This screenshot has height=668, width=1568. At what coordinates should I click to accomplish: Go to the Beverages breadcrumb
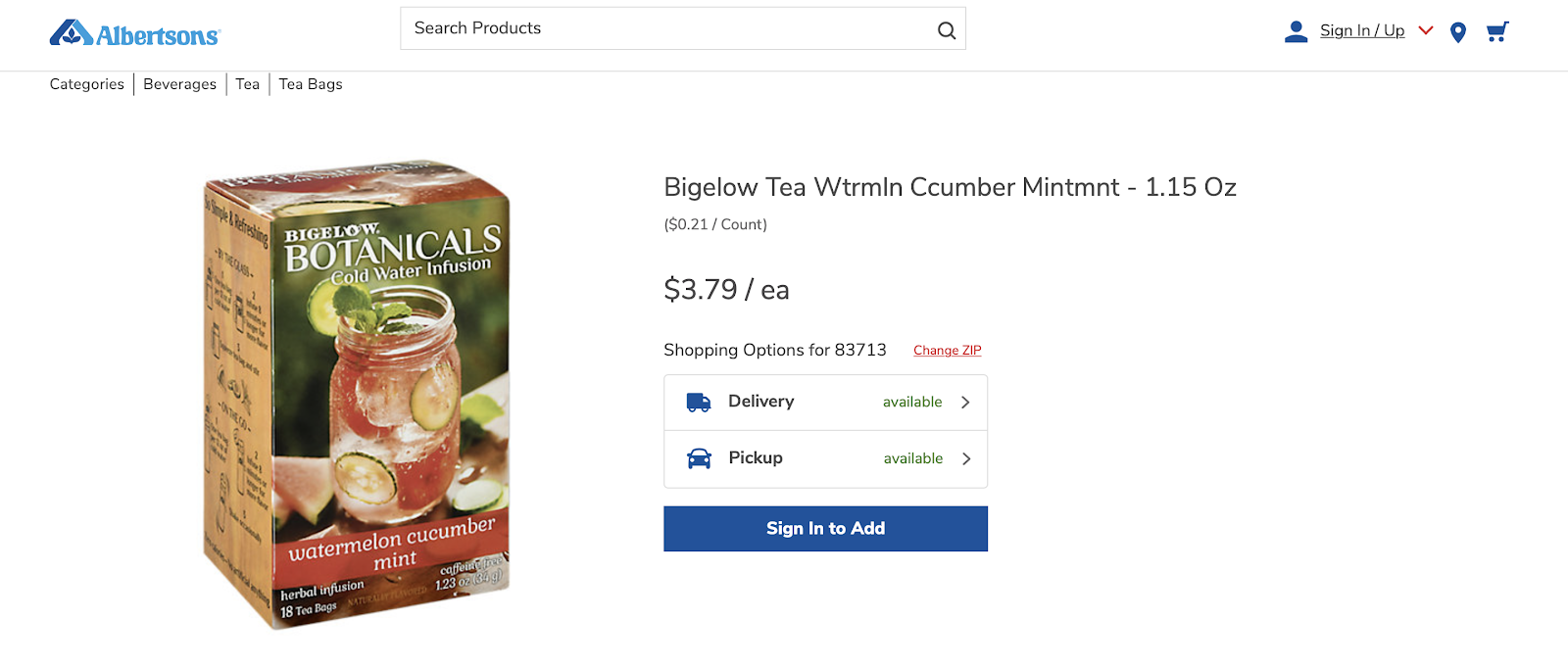[x=180, y=84]
